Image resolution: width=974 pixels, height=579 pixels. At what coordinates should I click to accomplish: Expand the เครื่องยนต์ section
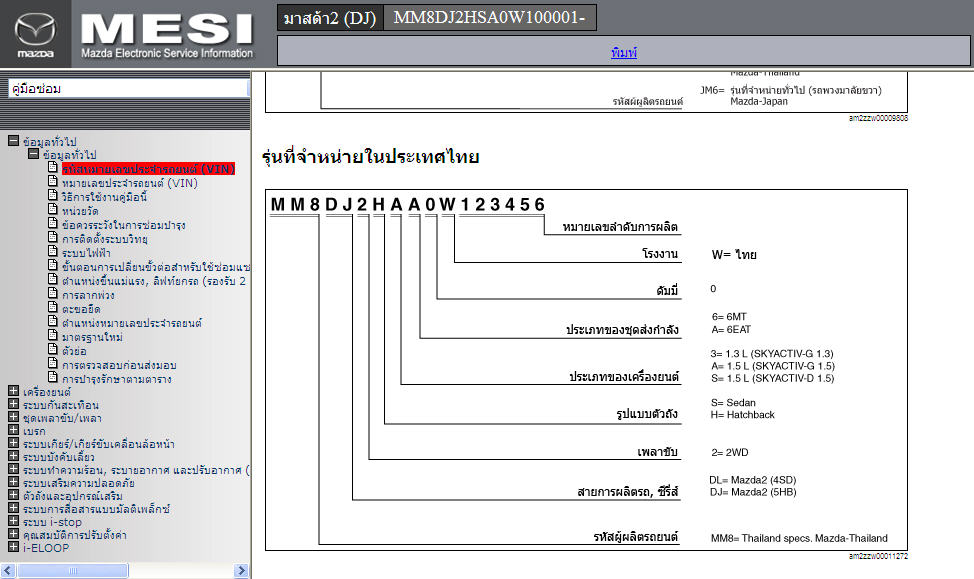[x=13, y=391]
